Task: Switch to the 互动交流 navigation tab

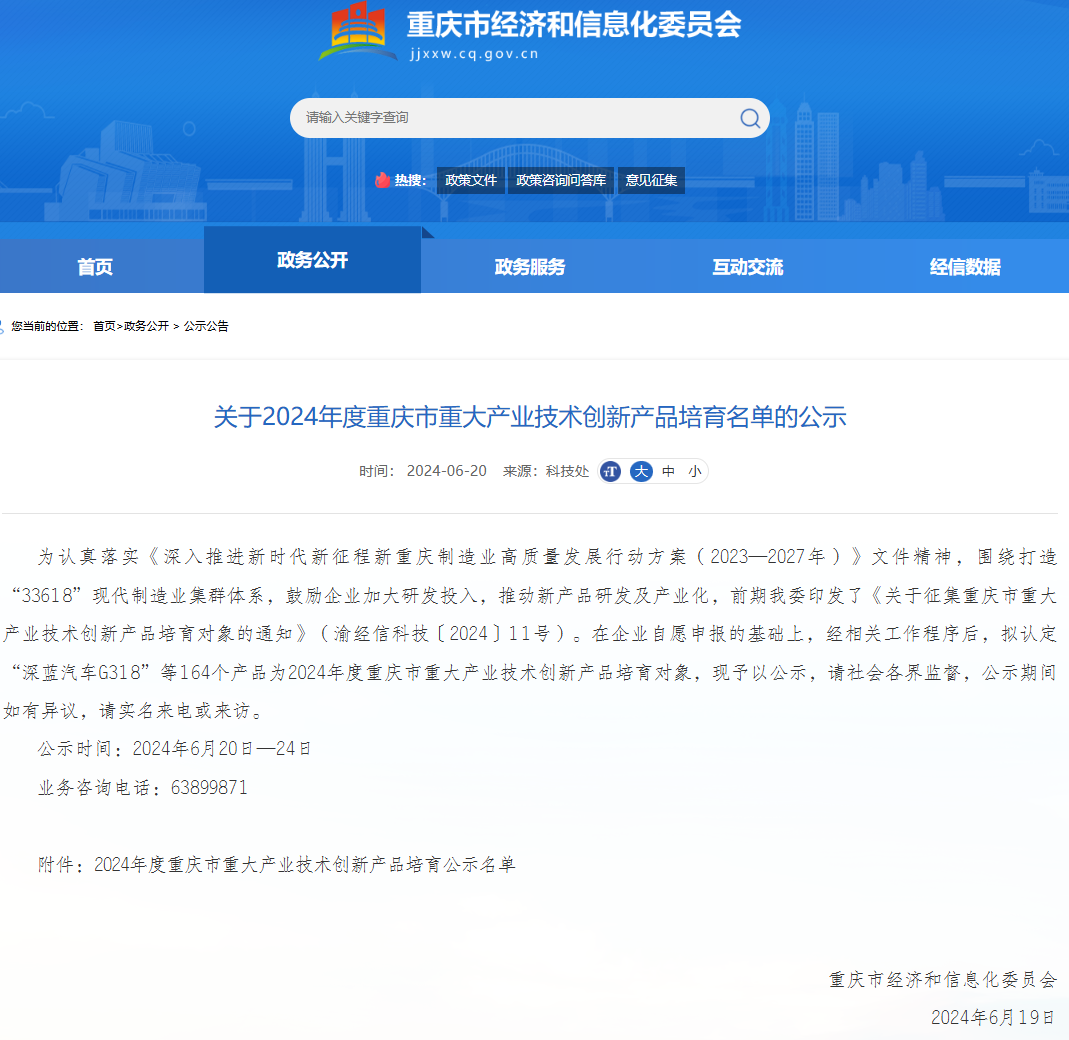Action: [747, 267]
